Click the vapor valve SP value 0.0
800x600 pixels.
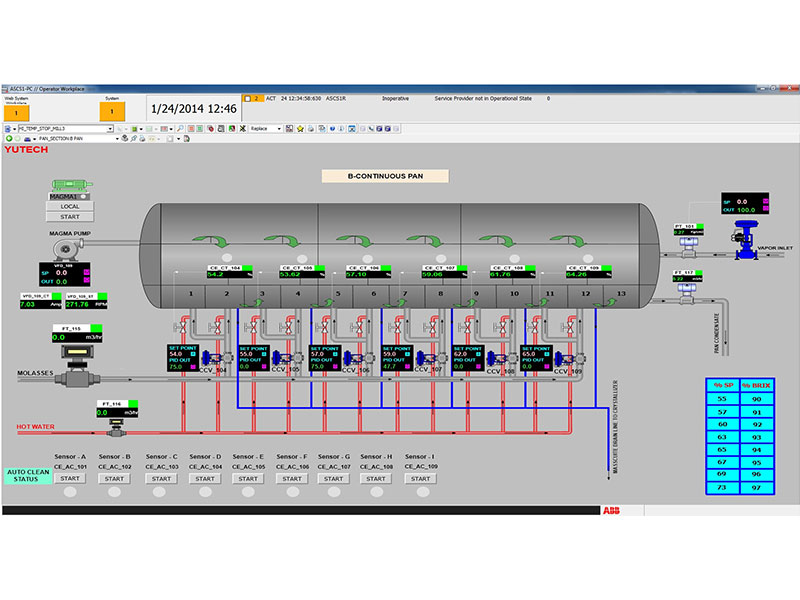coord(742,202)
